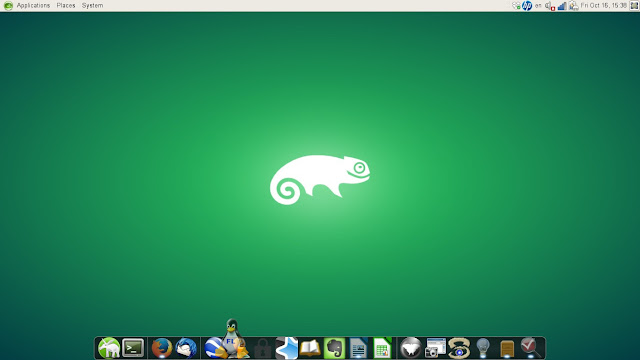The width and height of the screenshot is (640, 360).
Task: Click the Dropbox tray icon
Action: pyautogui.click(x=516, y=6)
